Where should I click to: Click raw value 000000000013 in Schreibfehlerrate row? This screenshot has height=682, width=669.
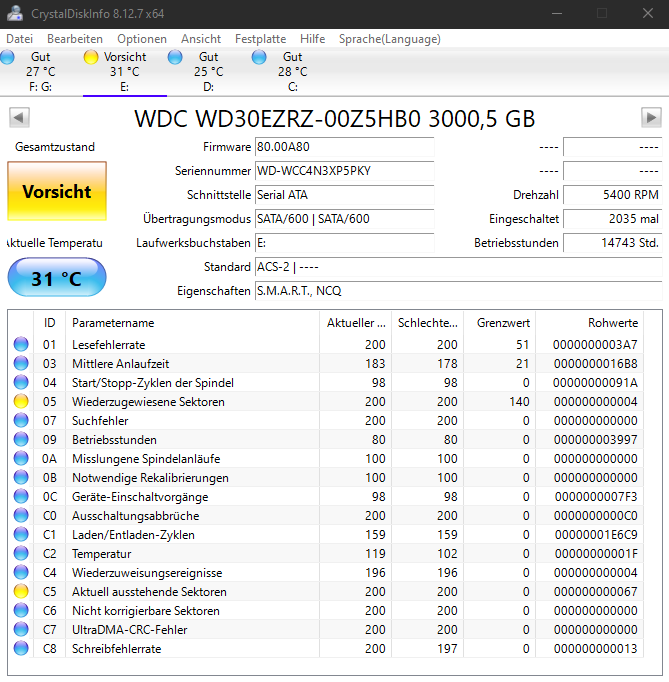tap(595, 649)
